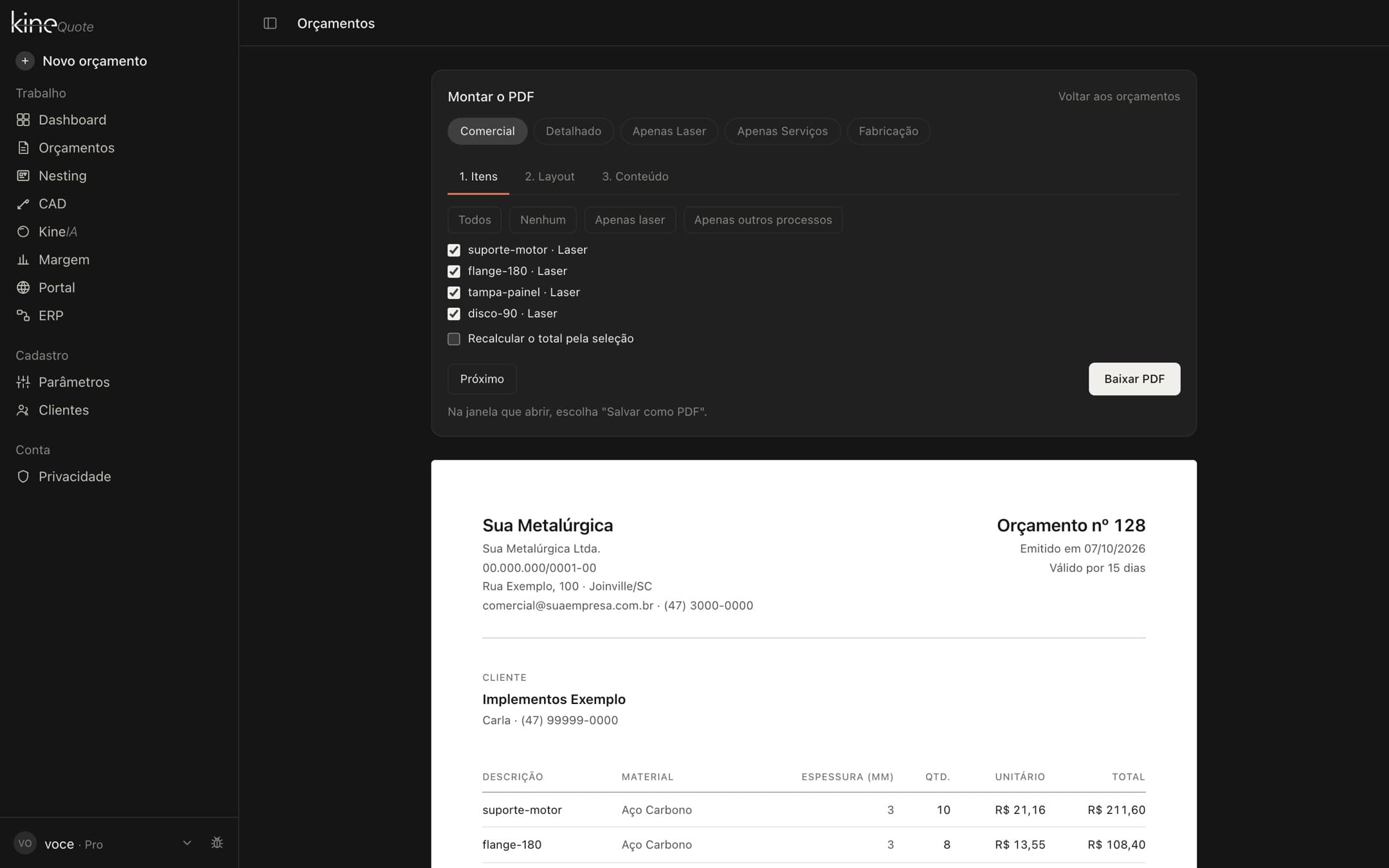Choose the Apenas Laser preset
This screenshot has width=1389, height=868.
[669, 131]
